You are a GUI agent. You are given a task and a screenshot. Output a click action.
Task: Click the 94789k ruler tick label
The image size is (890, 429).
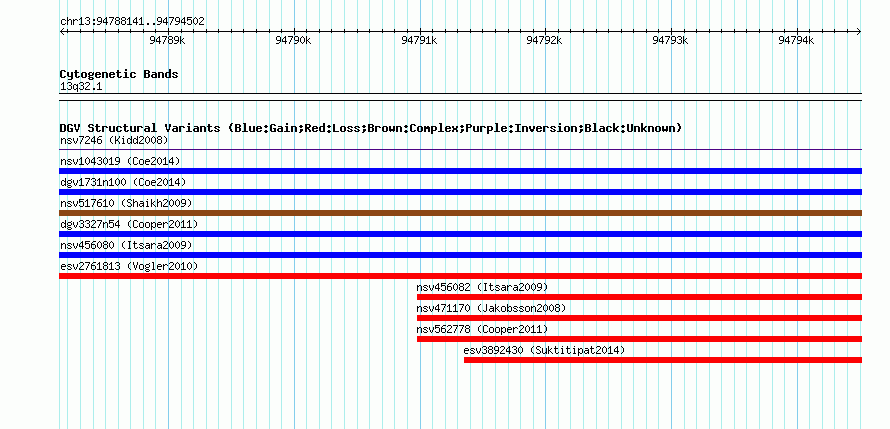click(x=167, y=40)
